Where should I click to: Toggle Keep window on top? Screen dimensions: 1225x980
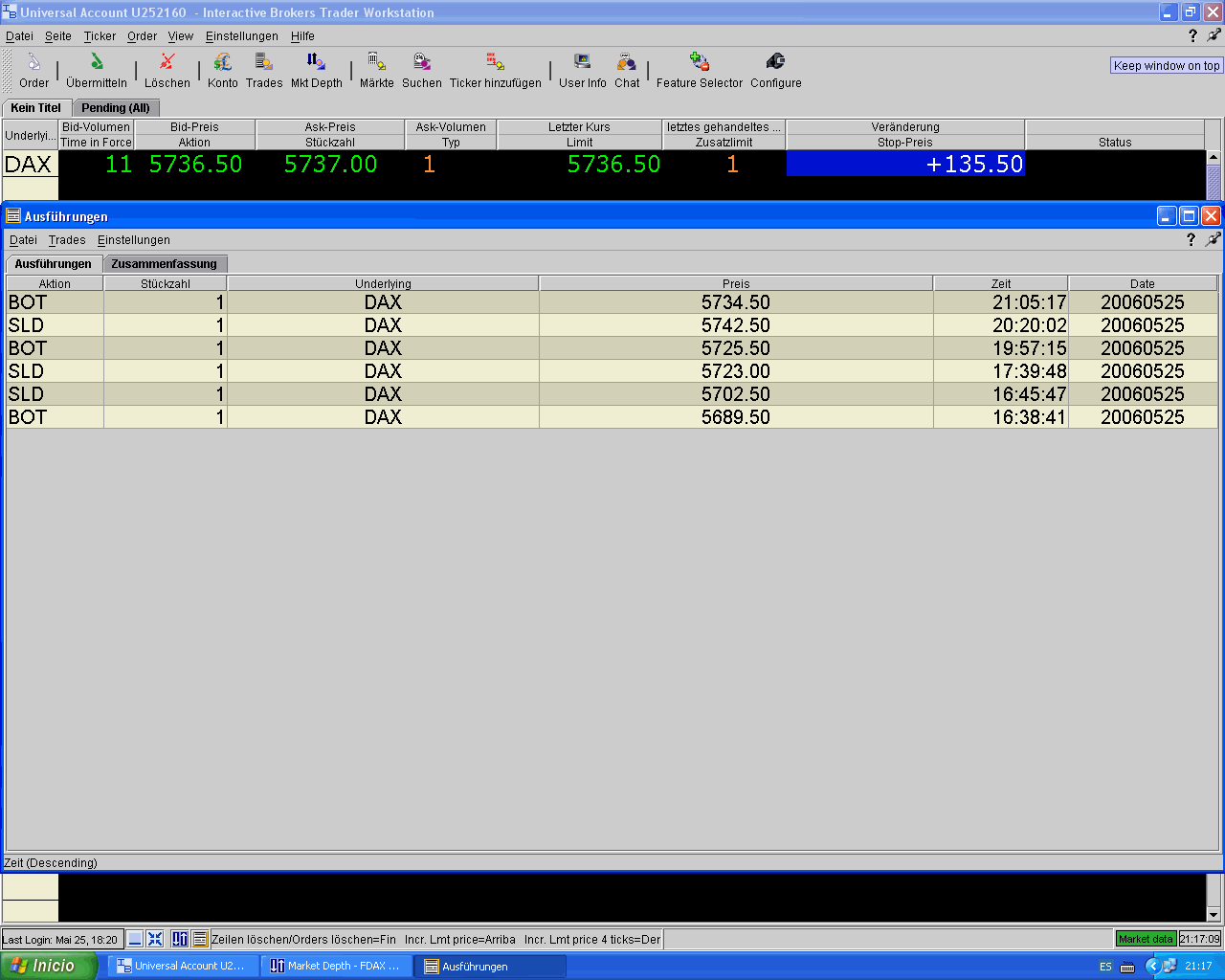point(1167,65)
